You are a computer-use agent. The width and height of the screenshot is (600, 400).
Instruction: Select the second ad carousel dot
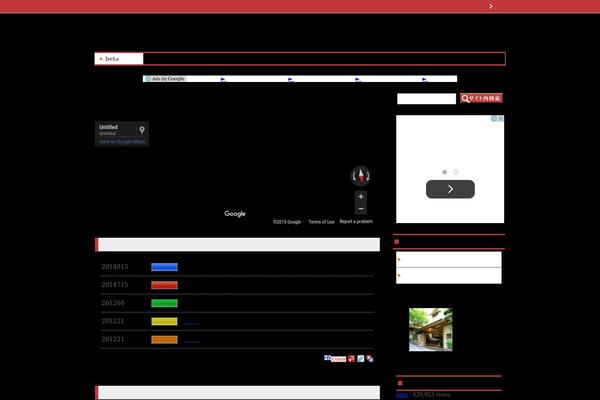pyautogui.click(x=456, y=172)
